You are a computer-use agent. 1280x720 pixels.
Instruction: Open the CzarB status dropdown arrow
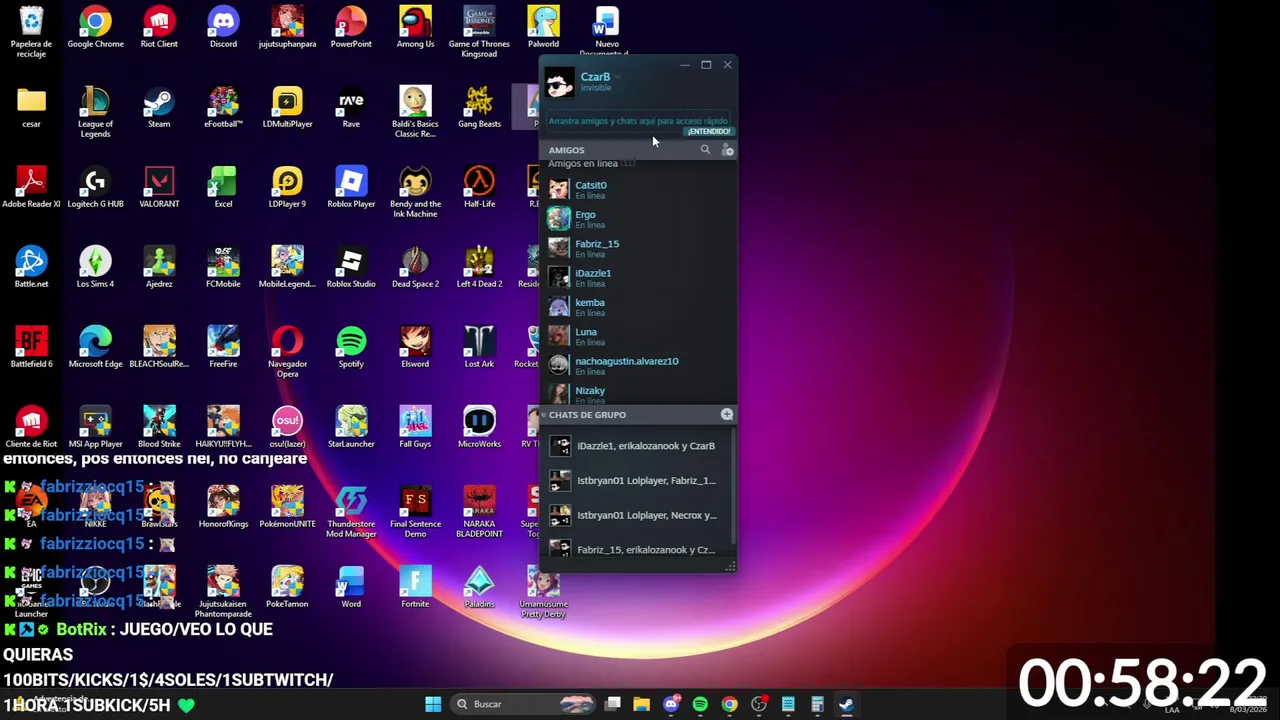point(617,77)
